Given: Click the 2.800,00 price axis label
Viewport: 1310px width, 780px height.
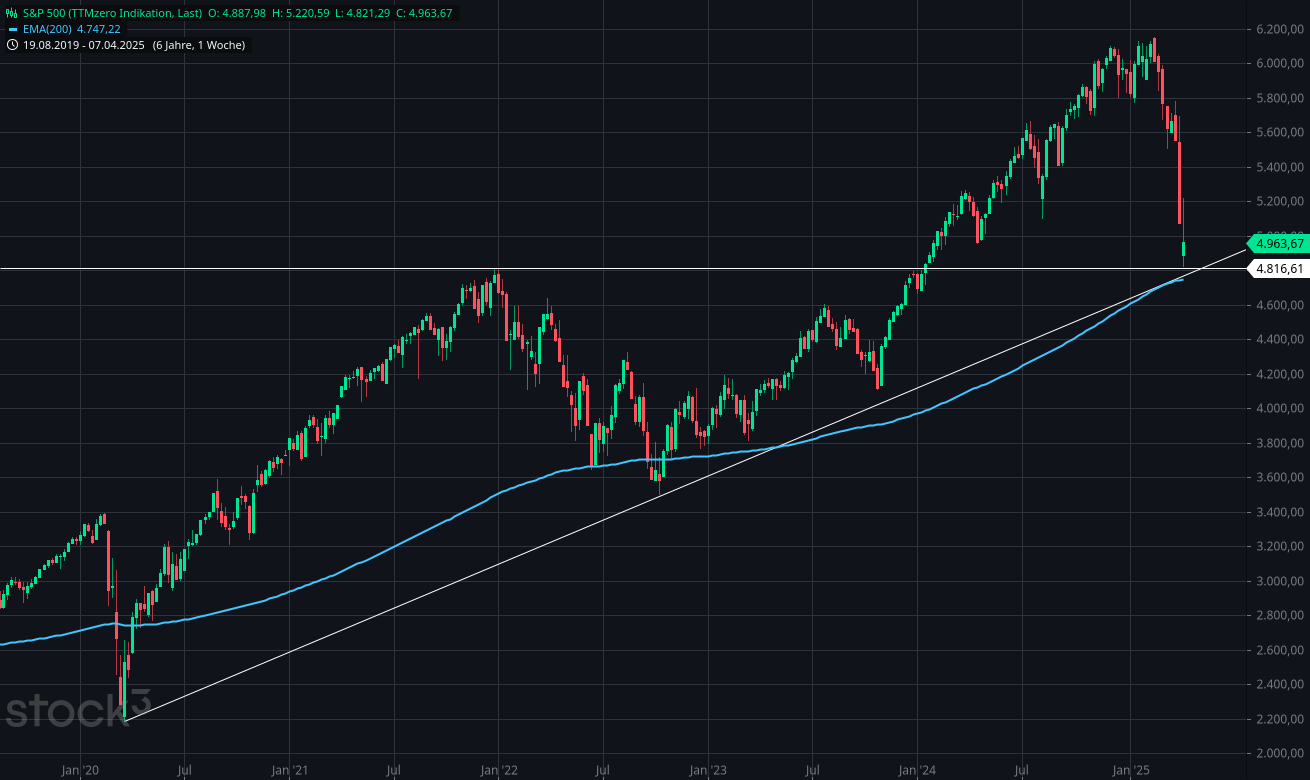Looking at the screenshot, I should [1281, 616].
